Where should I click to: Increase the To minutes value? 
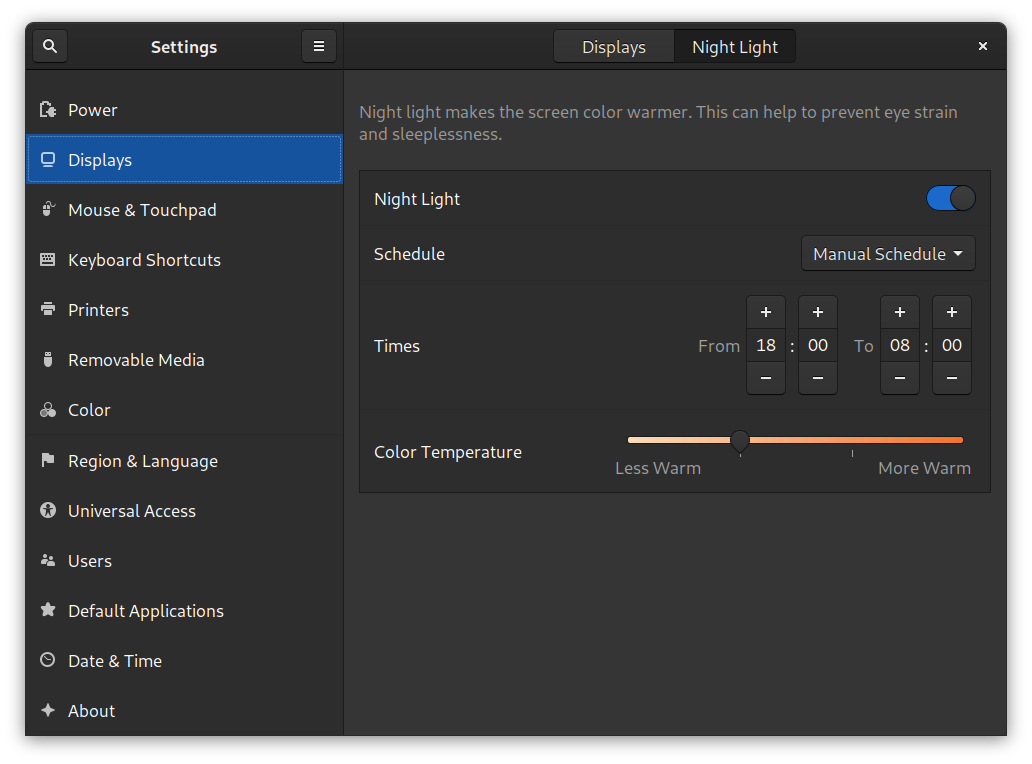[952, 312]
